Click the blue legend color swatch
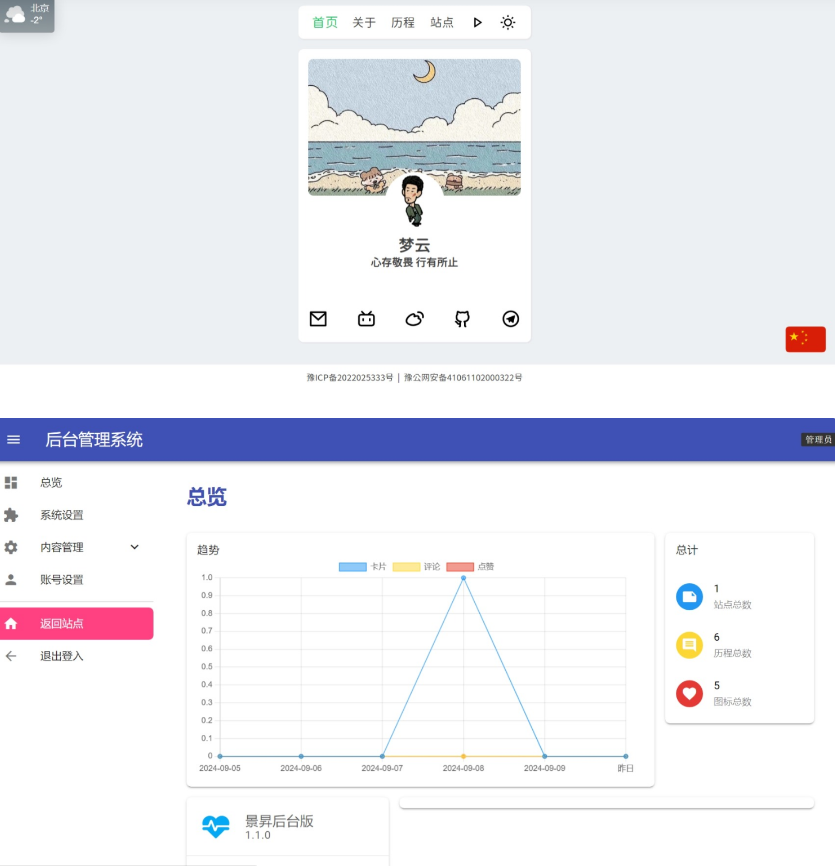The width and height of the screenshot is (835, 866). tap(355, 566)
